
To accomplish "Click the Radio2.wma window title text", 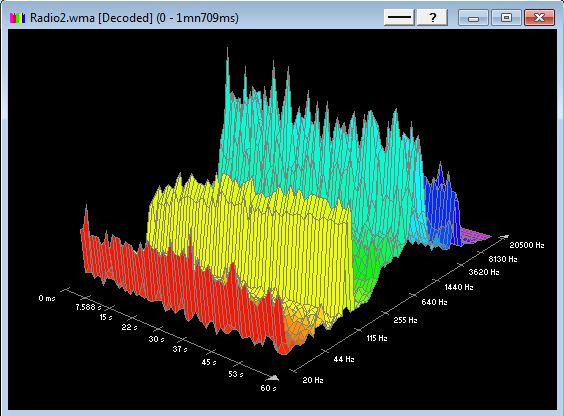I will click(134, 18).
